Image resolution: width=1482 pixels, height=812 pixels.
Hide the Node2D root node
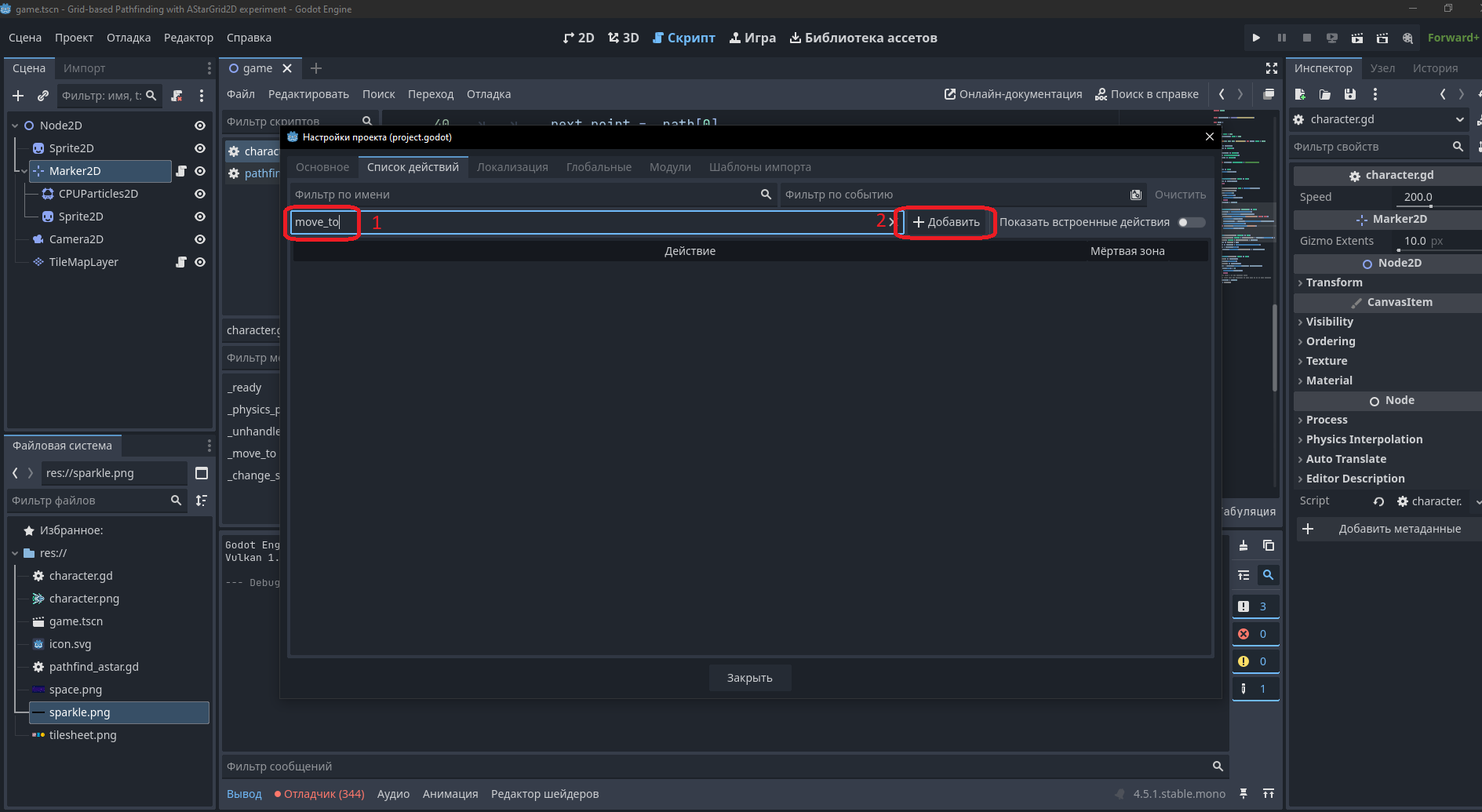200,126
